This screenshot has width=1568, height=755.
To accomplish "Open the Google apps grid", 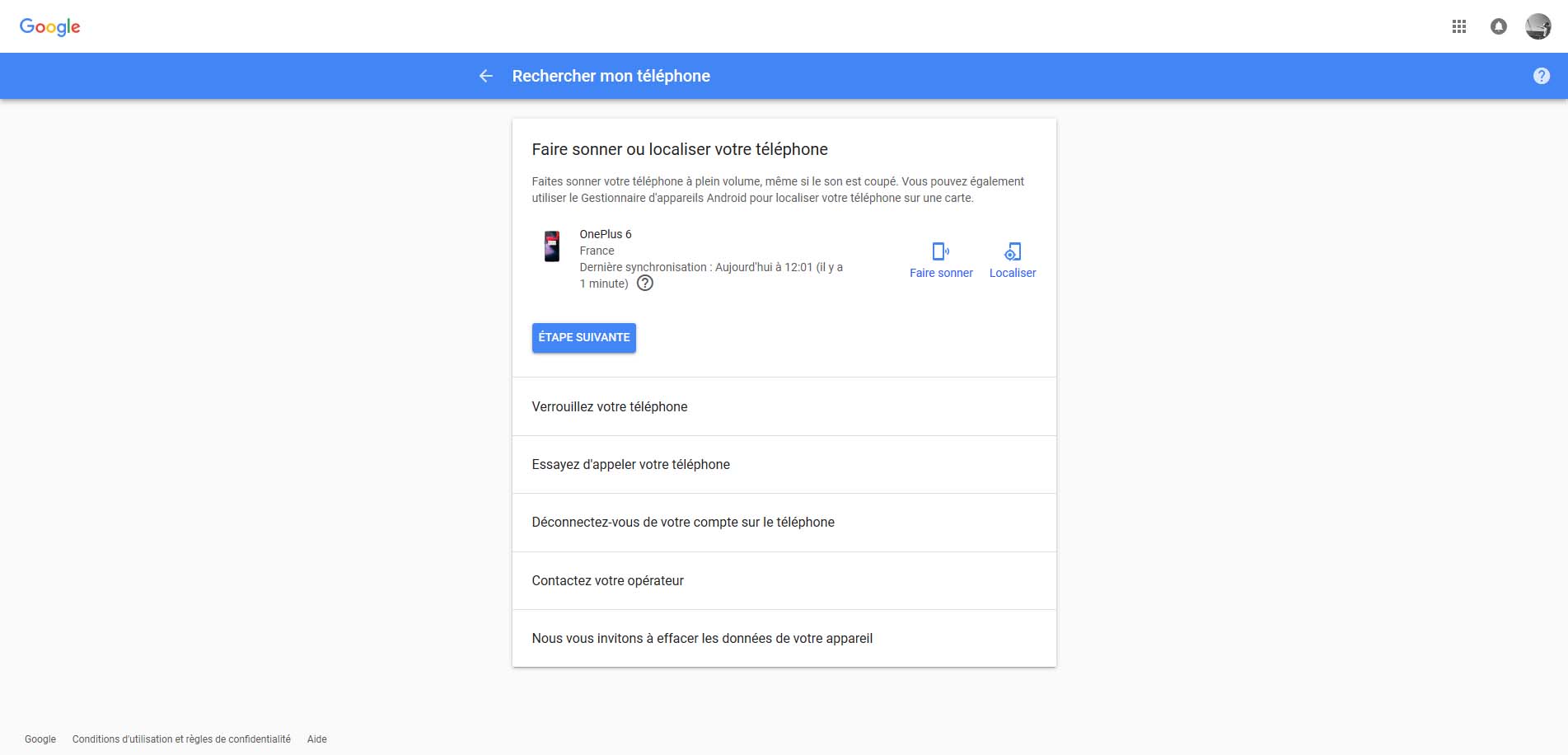I will tap(1458, 26).
